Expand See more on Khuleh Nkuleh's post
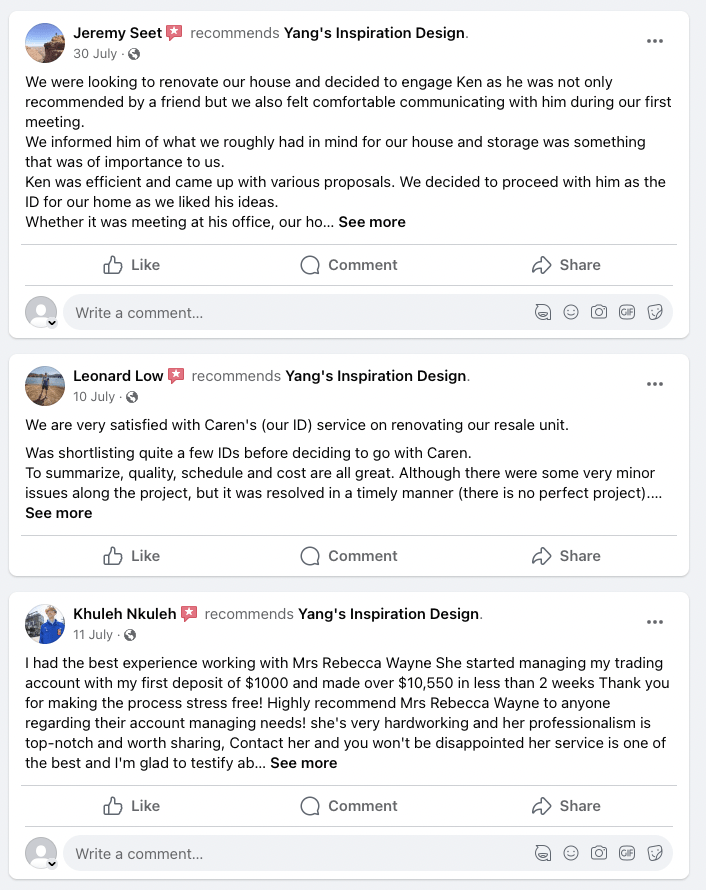This screenshot has height=890, width=706. pyautogui.click(x=303, y=763)
